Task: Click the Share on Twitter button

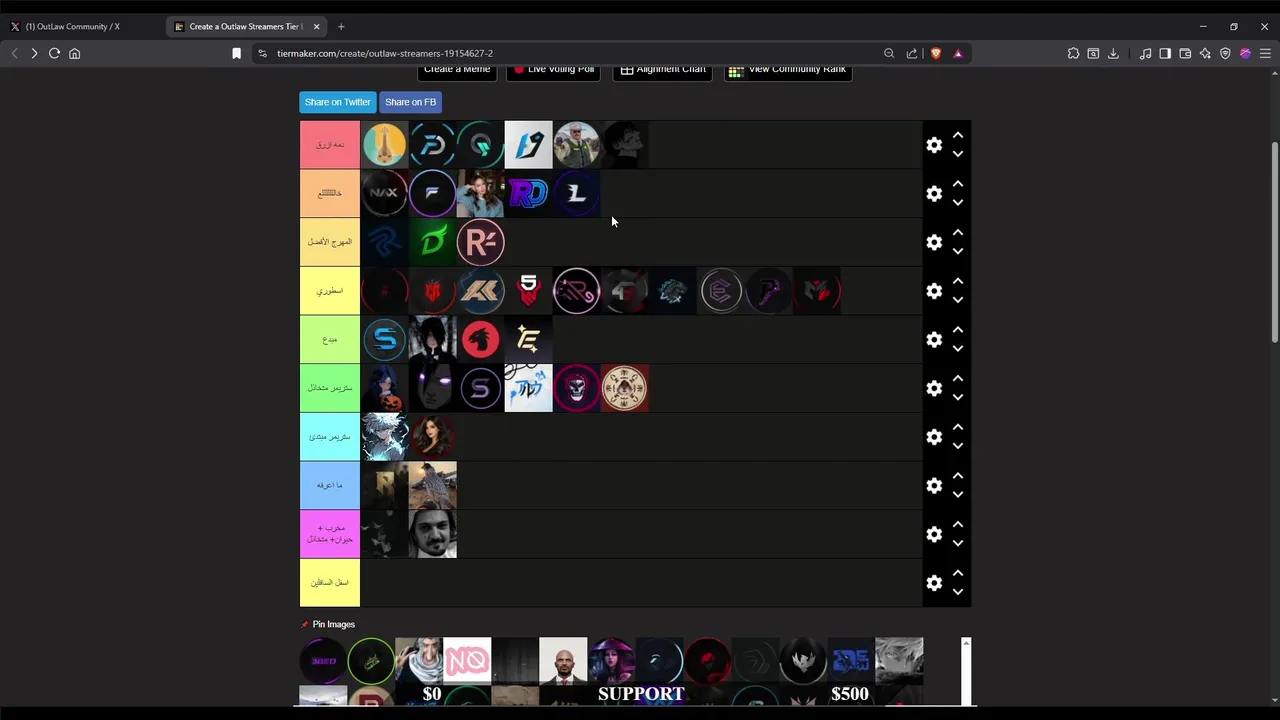Action: (337, 102)
